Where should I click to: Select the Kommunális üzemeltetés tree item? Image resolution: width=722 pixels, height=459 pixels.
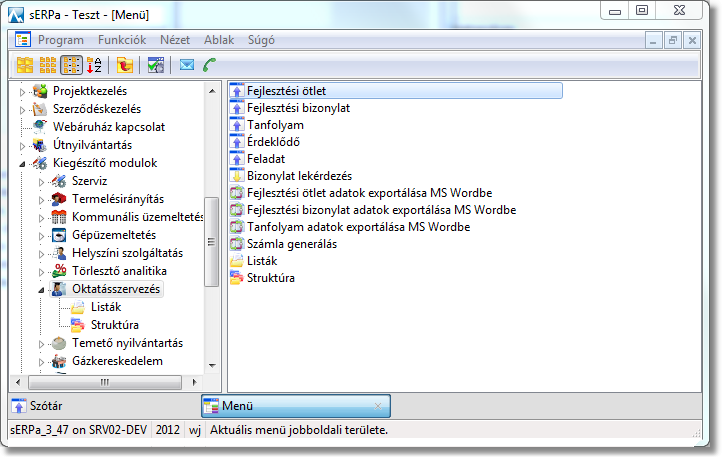(137, 217)
